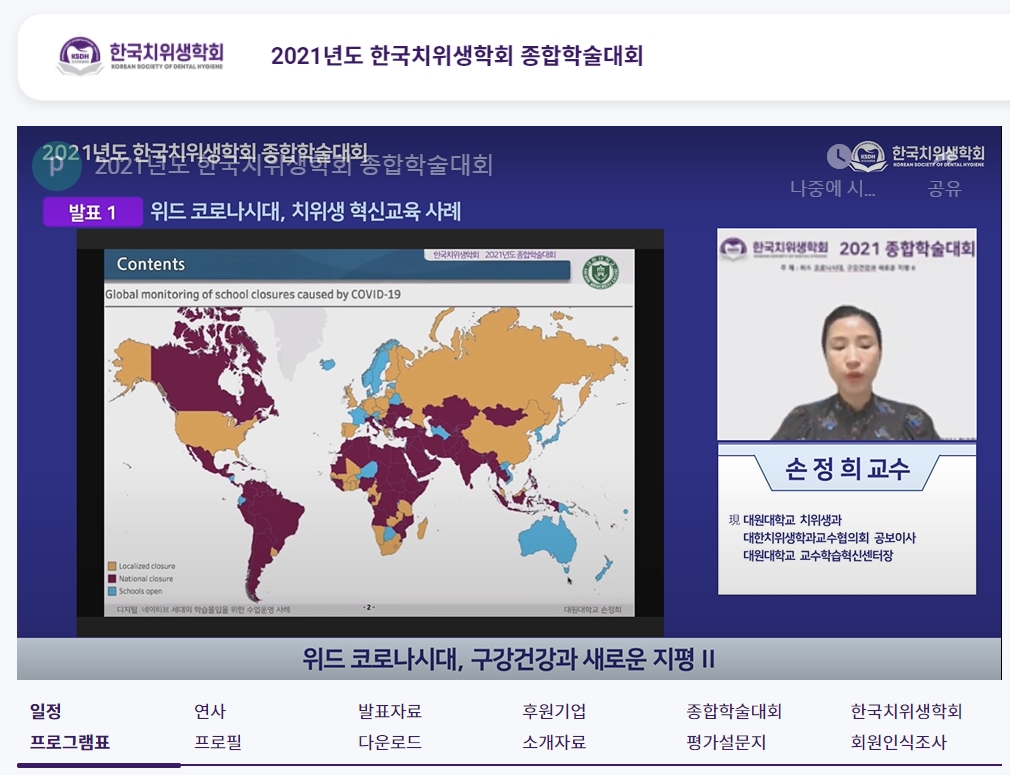Click the bottom caption 구강건강과 새로운 지평 II
Screen dimensions: 1010x775
(x=508, y=660)
